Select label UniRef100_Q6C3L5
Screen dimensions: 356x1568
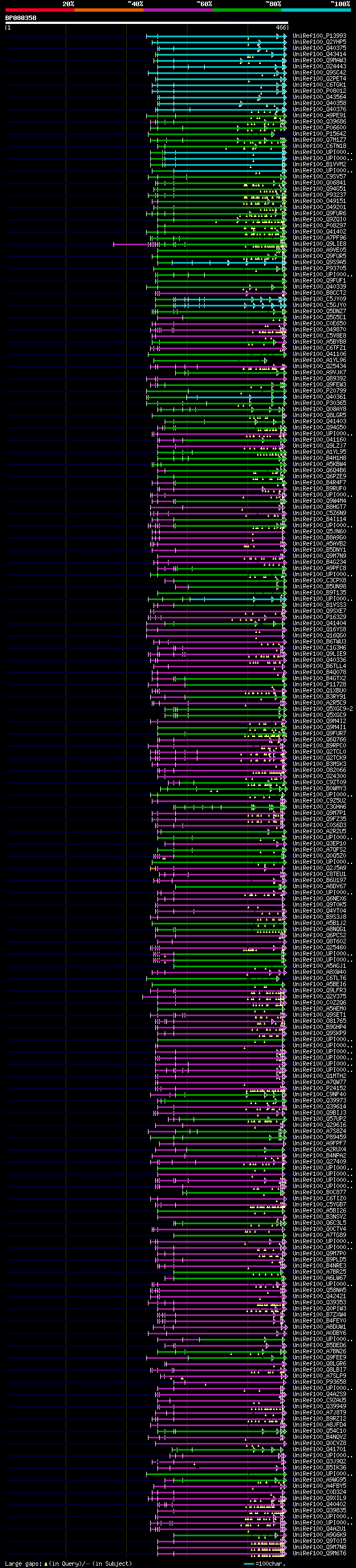coord(319,1222)
